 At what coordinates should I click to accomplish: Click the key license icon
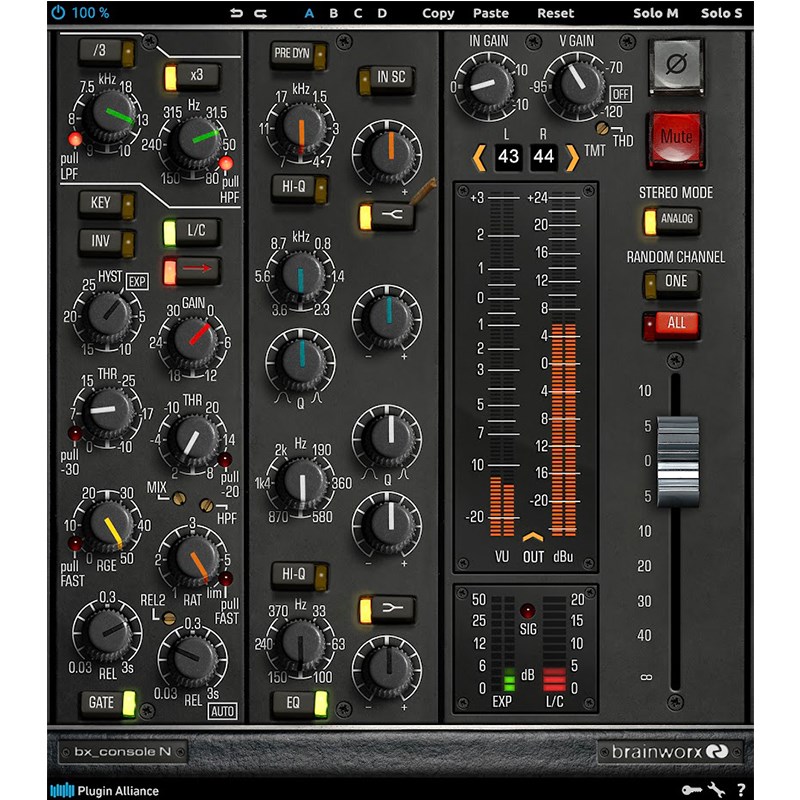point(692,790)
